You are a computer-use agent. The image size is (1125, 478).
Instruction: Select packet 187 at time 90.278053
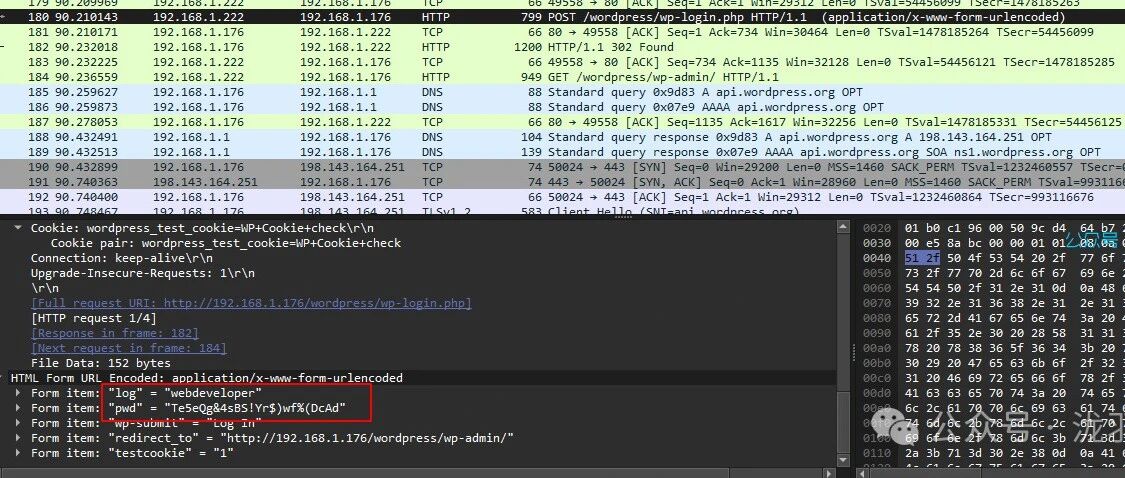point(562,122)
